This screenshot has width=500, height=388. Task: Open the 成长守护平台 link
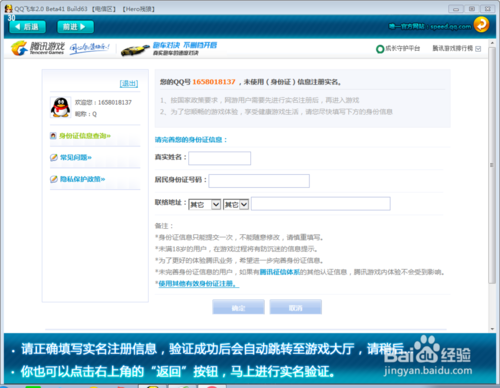pyautogui.click(x=403, y=49)
